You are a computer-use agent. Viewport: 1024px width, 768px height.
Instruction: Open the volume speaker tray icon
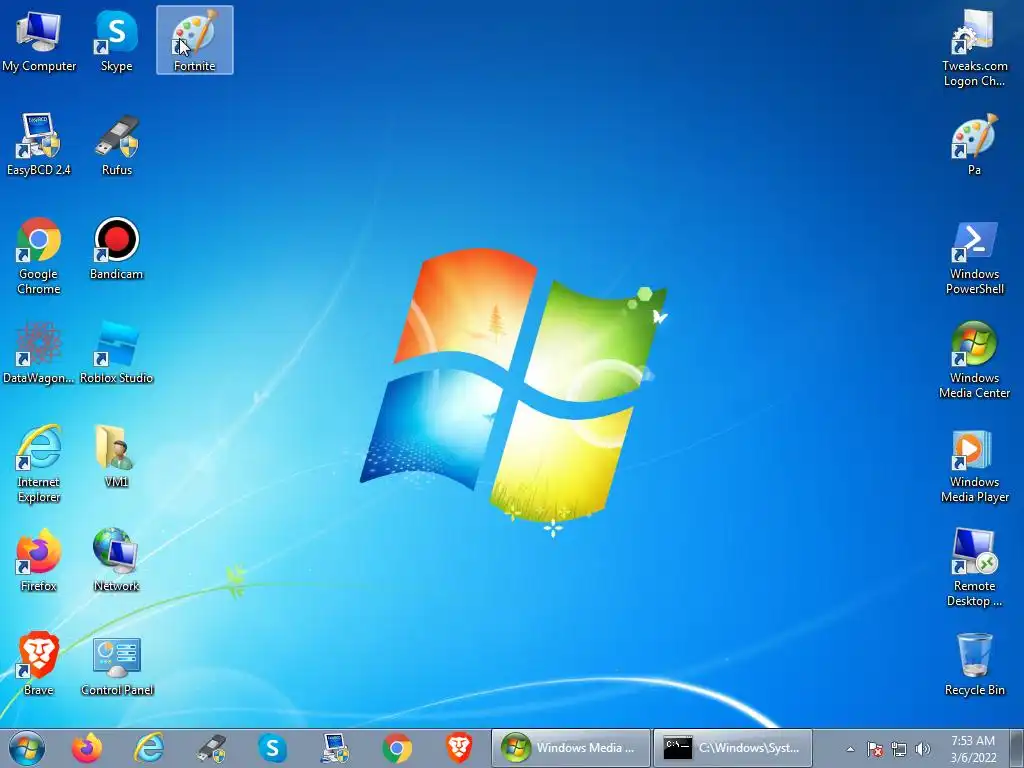pos(923,749)
